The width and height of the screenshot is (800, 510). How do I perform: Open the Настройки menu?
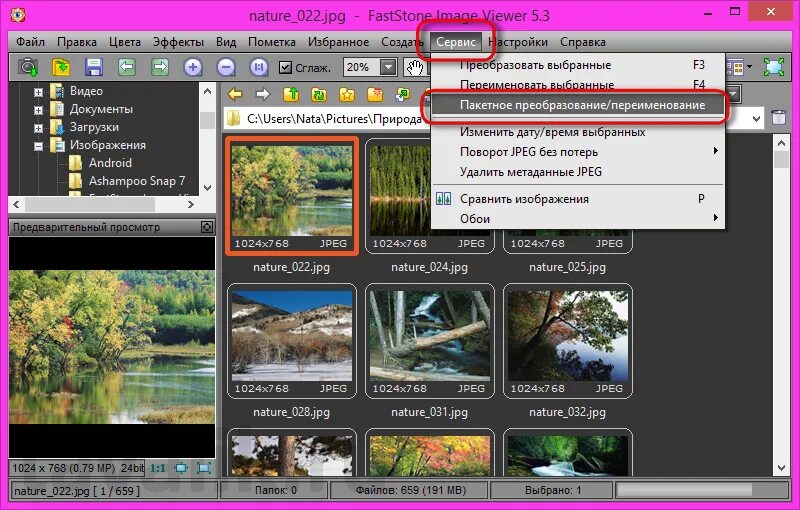pyautogui.click(x=518, y=42)
